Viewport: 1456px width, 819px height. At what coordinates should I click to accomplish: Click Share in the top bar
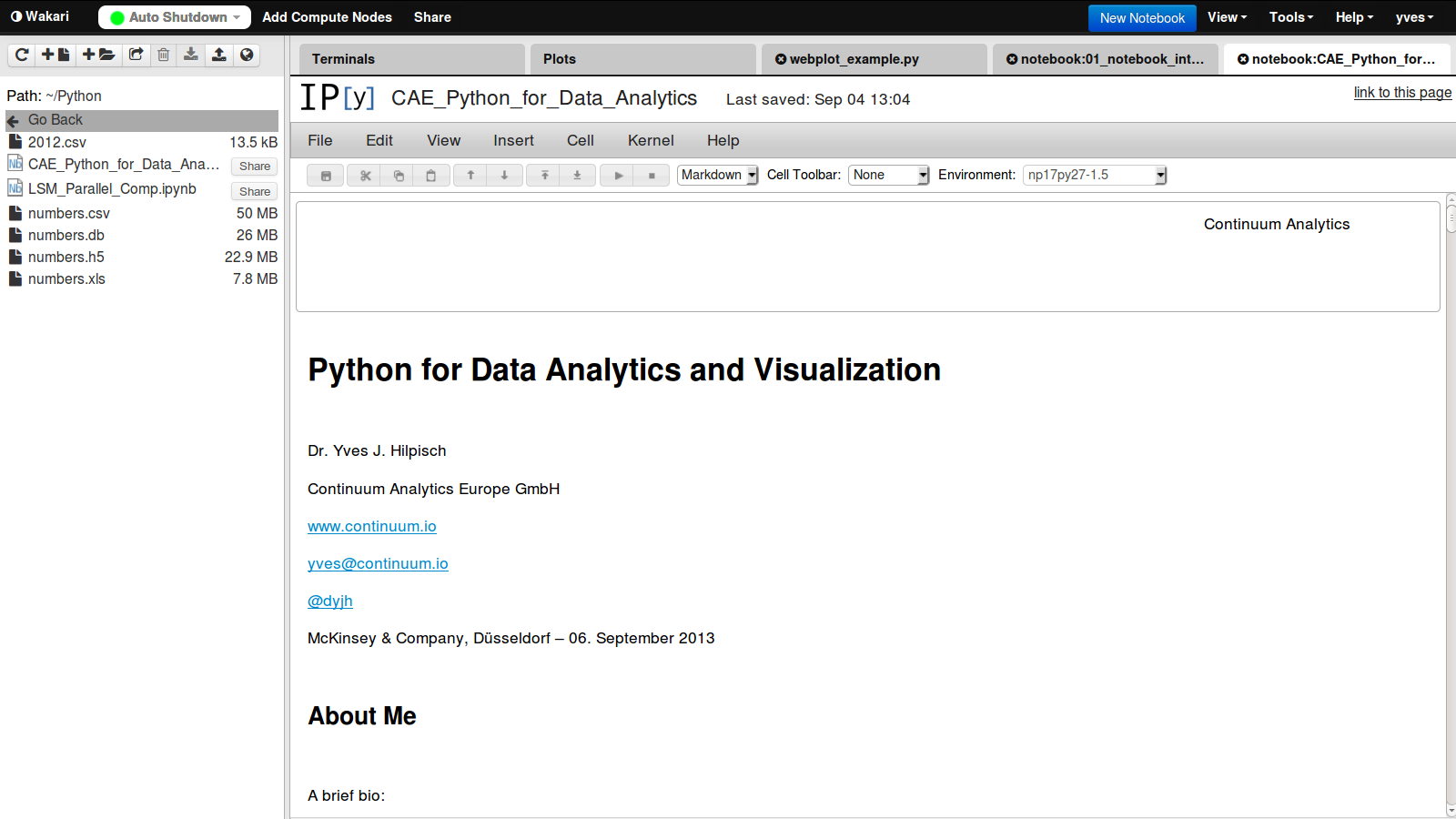pyautogui.click(x=432, y=17)
